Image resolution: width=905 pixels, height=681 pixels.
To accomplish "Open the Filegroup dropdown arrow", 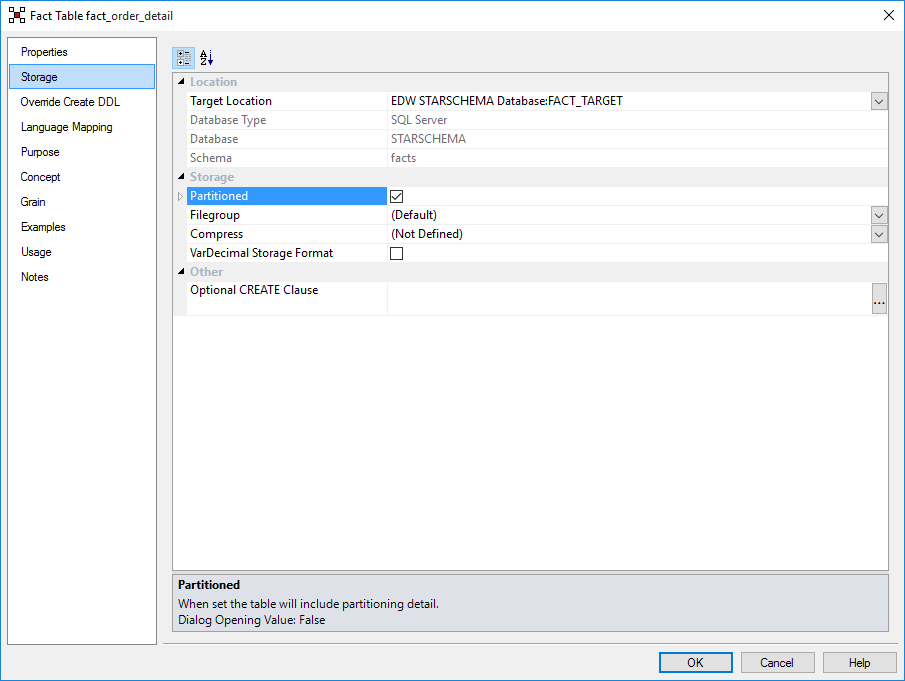I will 878,216.
